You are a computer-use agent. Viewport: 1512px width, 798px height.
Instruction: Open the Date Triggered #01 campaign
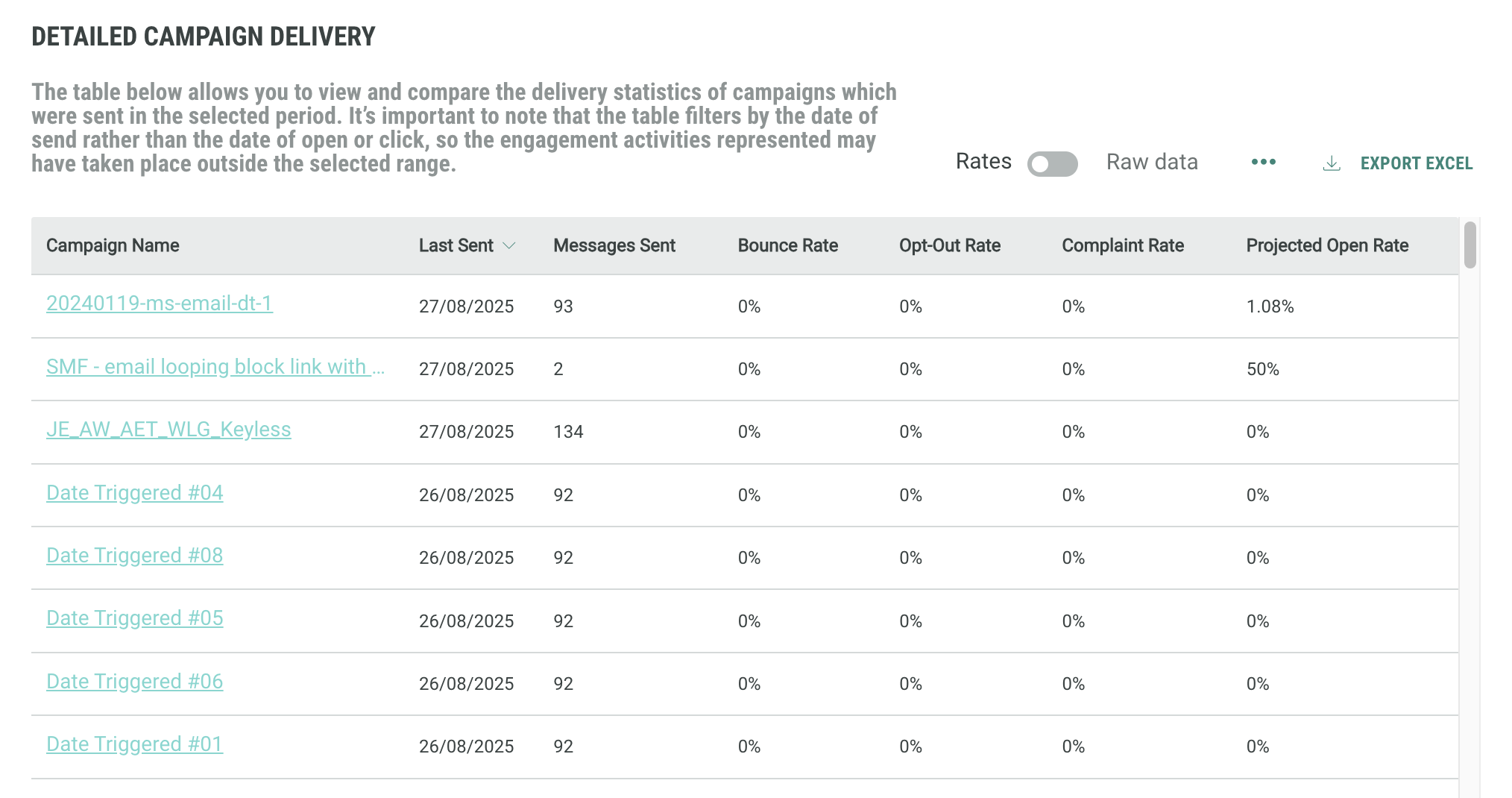coord(135,744)
